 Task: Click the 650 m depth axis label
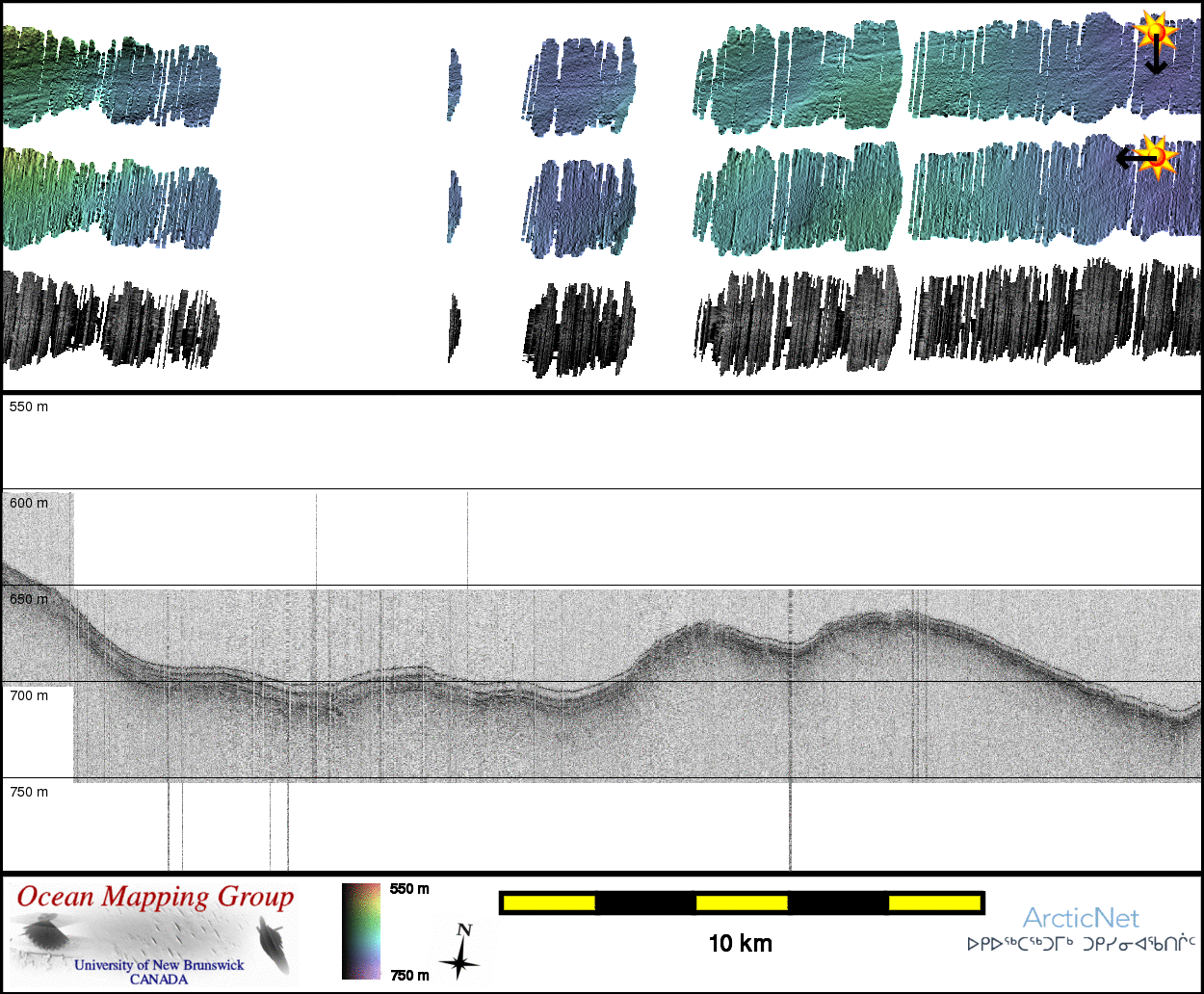29,599
